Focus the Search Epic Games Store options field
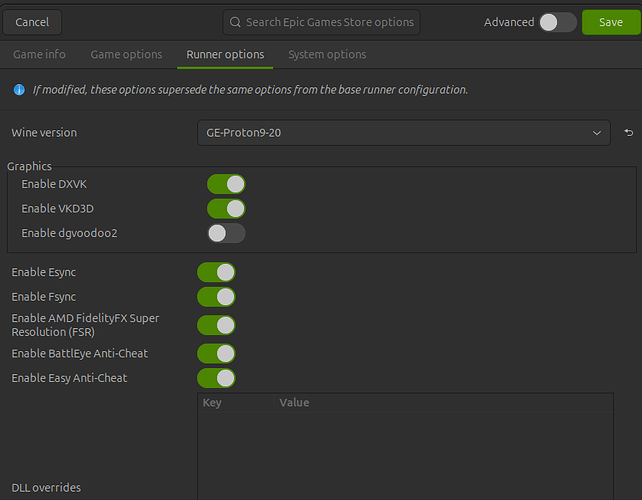Viewport: 642px width, 500px height. click(x=330, y=22)
